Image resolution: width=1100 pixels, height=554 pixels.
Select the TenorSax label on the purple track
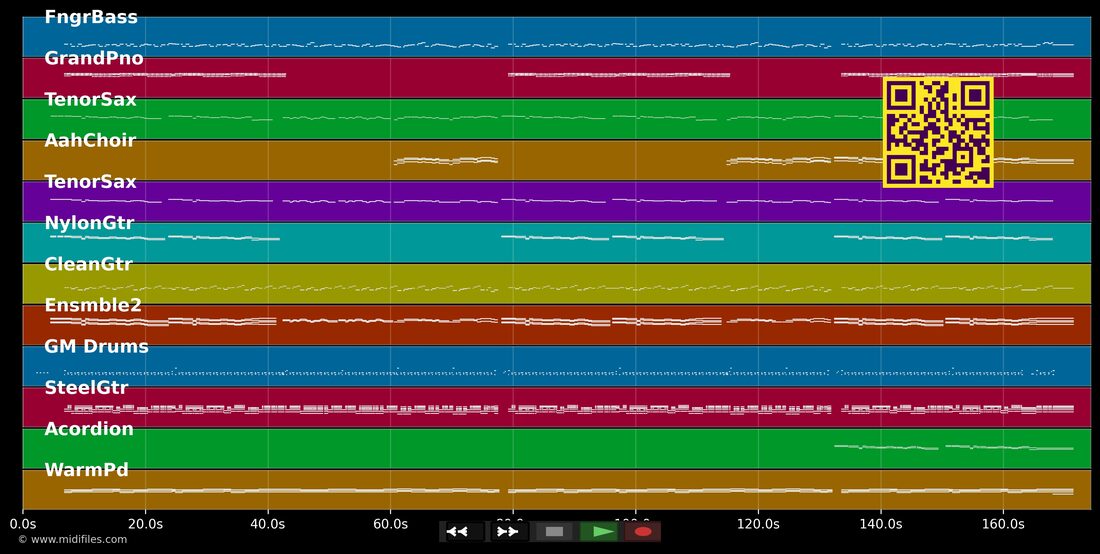pos(90,182)
